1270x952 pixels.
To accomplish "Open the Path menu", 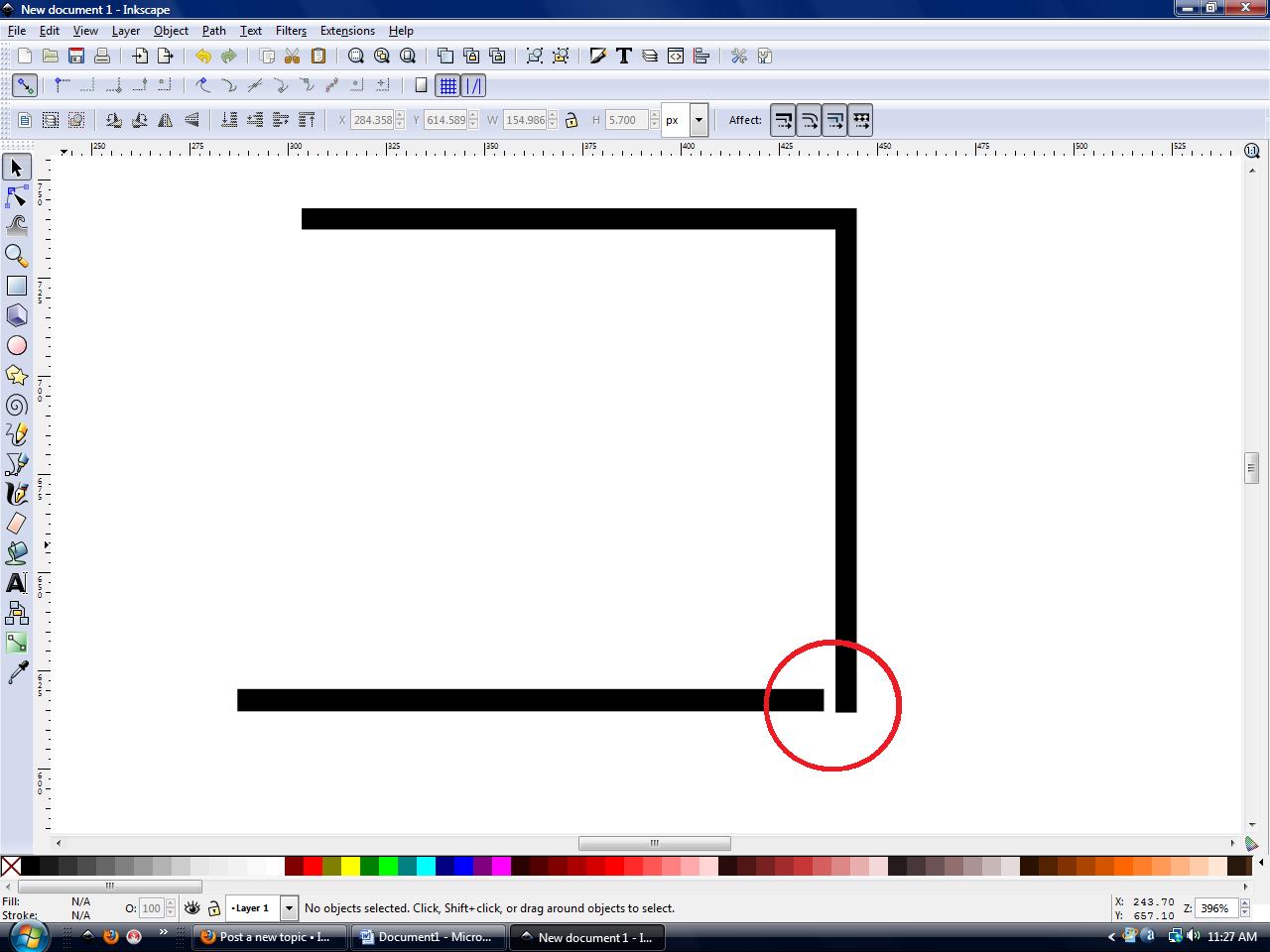I will (x=213, y=31).
